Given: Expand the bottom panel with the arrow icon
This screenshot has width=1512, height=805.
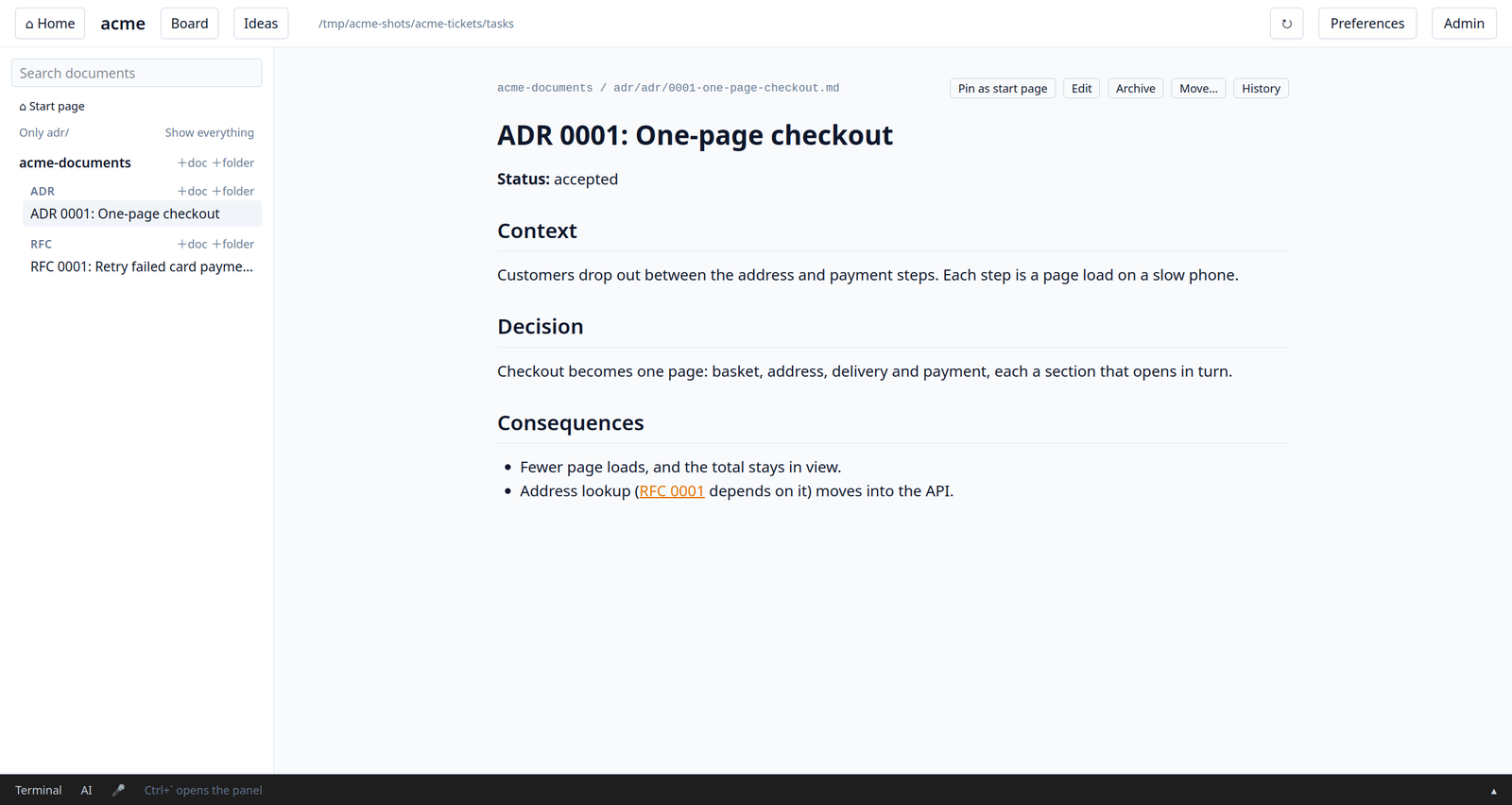Looking at the screenshot, I should pyautogui.click(x=1493, y=791).
